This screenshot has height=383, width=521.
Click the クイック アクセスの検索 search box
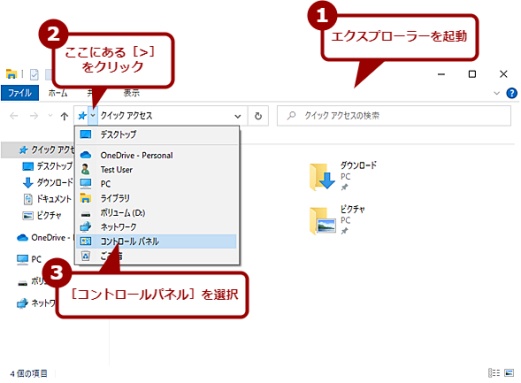coord(394,116)
